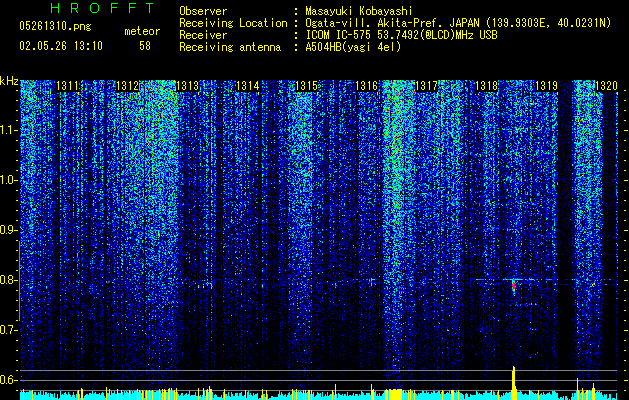The image size is (629, 400).
Task: Click the A504HB(yagi 4el) antenna text
Action: [x=353, y=47]
